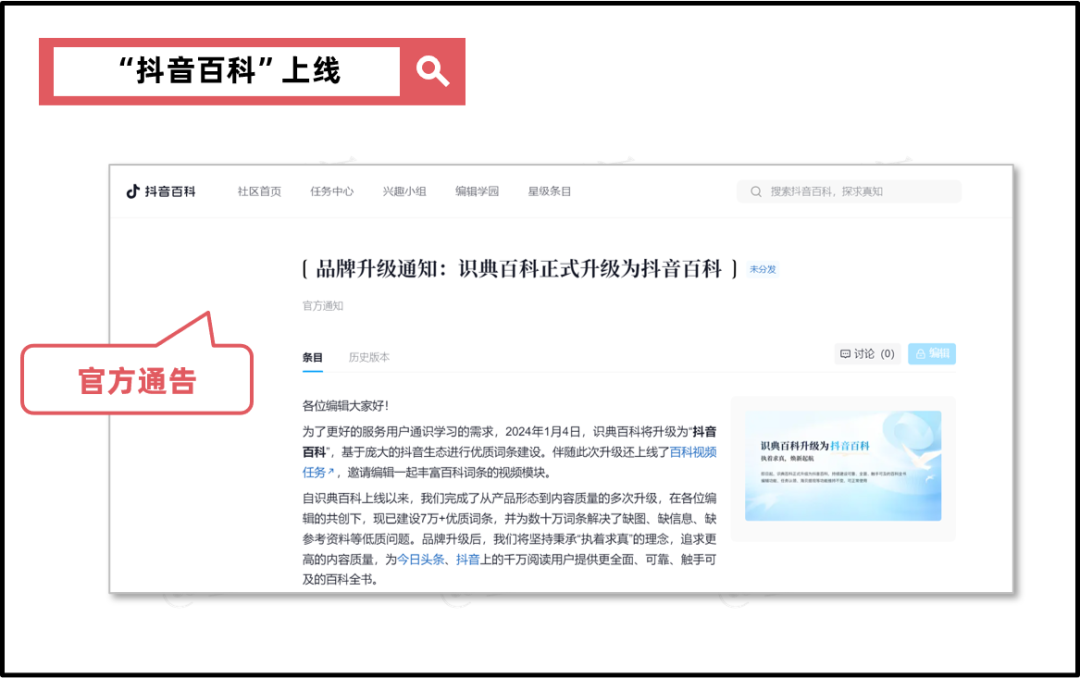Switch to the 历史版本 tab
1080x678 pixels.
click(x=368, y=357)
